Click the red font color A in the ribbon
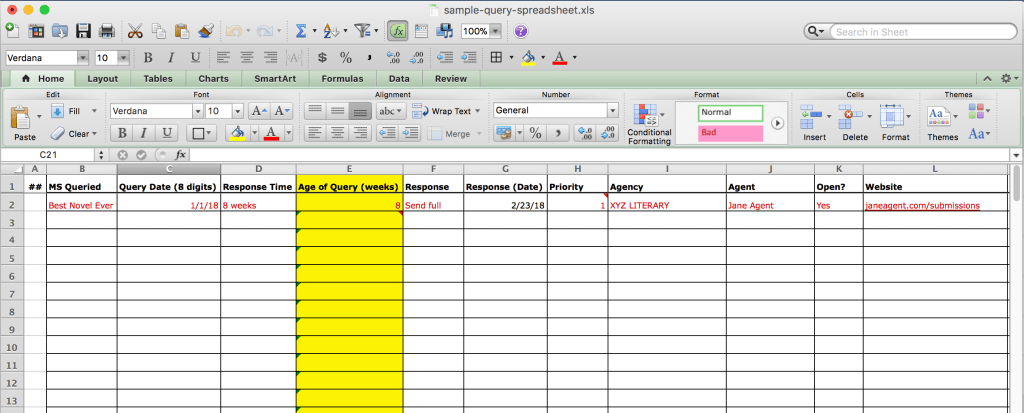The width and height of the screenshot is (1024, 413). [x=272, y=133]
